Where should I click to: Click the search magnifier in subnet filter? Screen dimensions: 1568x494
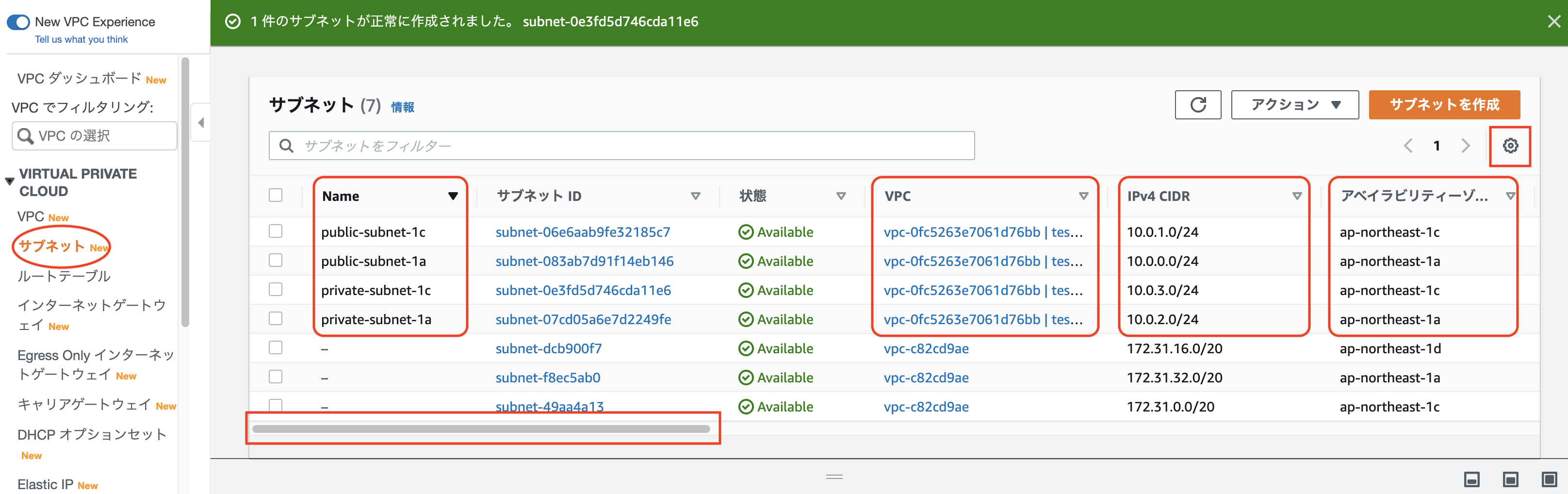(286, 146)
